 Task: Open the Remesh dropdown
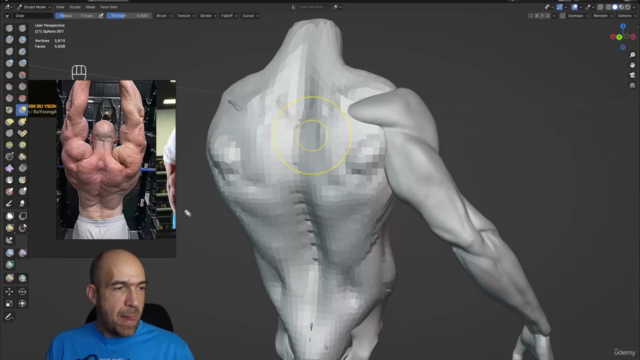pyautogui.click(x=603, y=16)
